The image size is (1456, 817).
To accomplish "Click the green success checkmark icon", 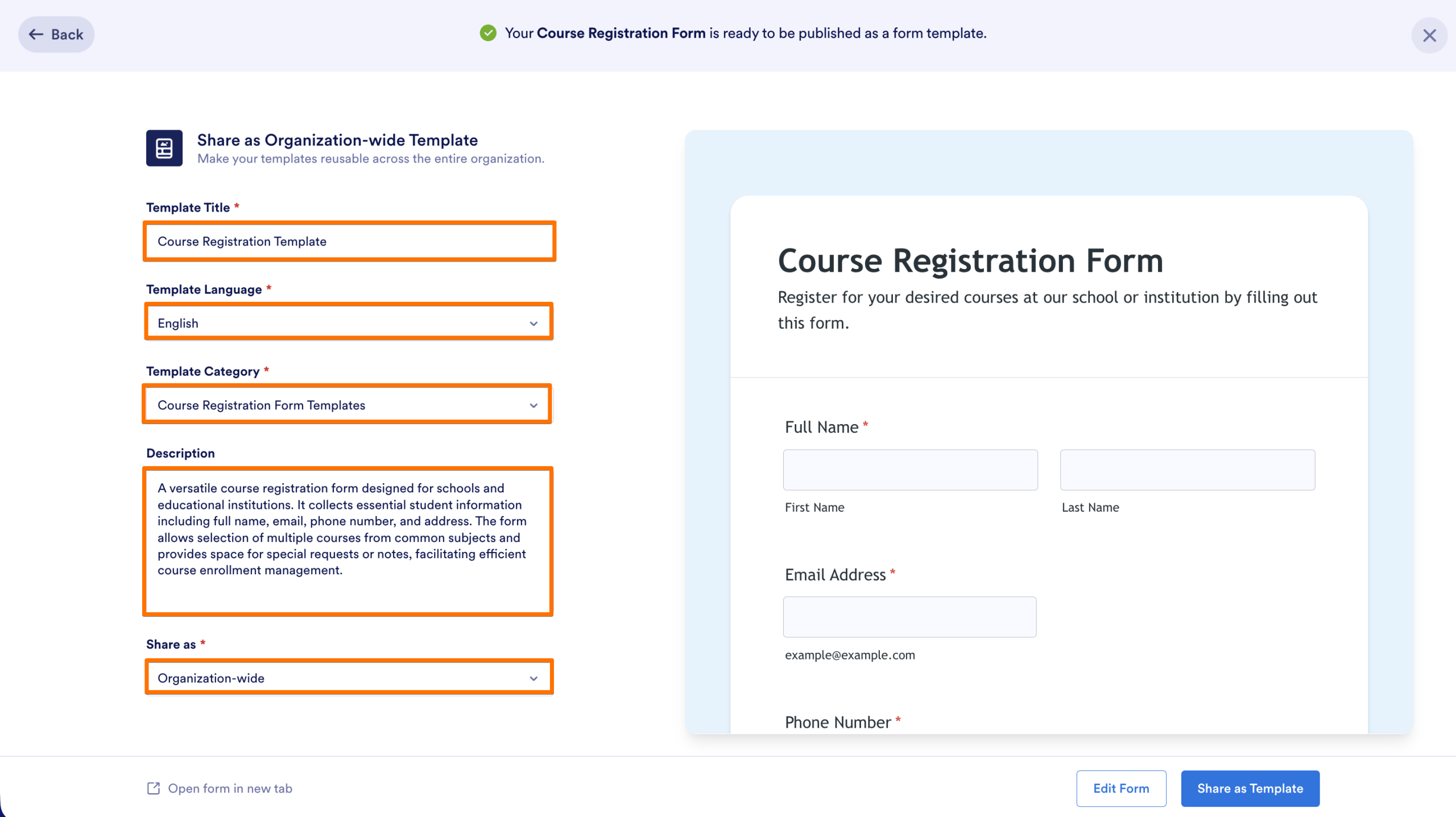I will click(488, 33).
